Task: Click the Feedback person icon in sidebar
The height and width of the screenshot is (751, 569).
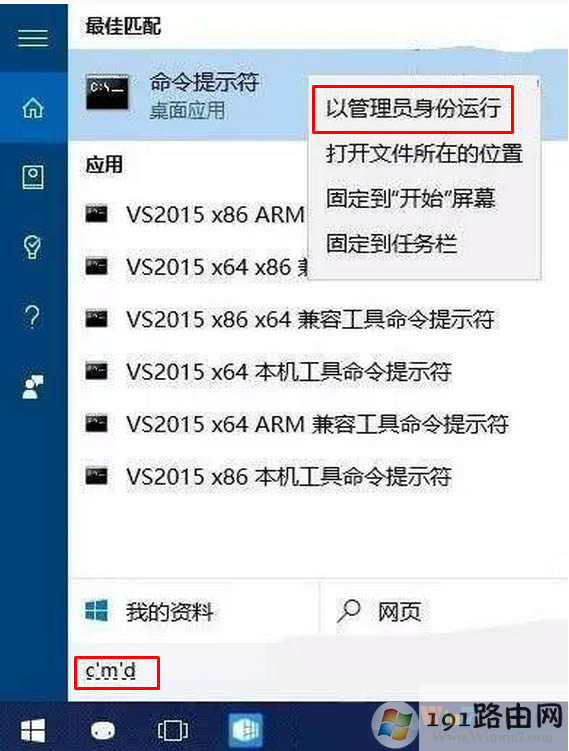Action: pos(33,387)
